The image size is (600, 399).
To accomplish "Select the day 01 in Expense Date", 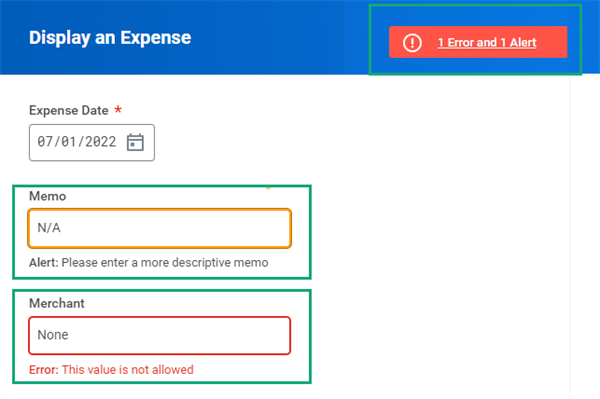I will (x=69, y=142).
